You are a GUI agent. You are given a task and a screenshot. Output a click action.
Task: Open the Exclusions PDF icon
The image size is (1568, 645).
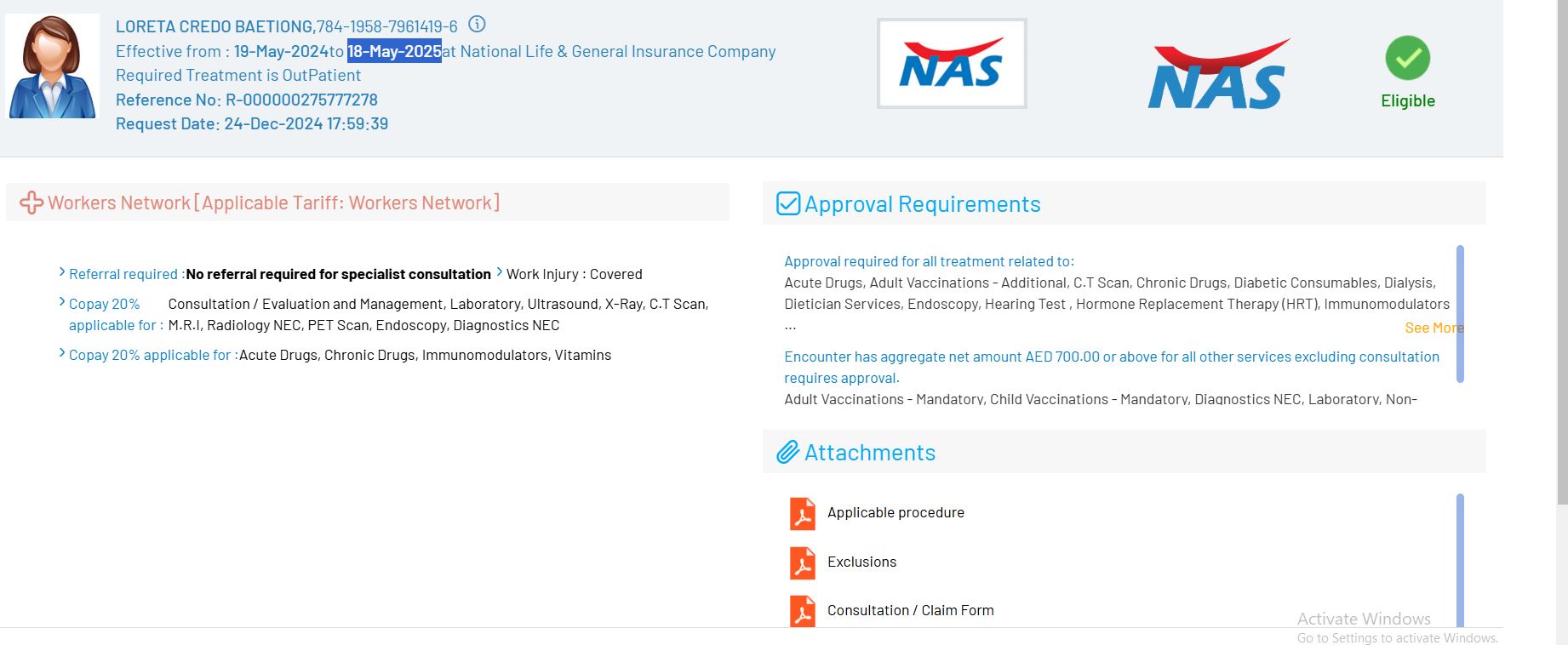802,563
